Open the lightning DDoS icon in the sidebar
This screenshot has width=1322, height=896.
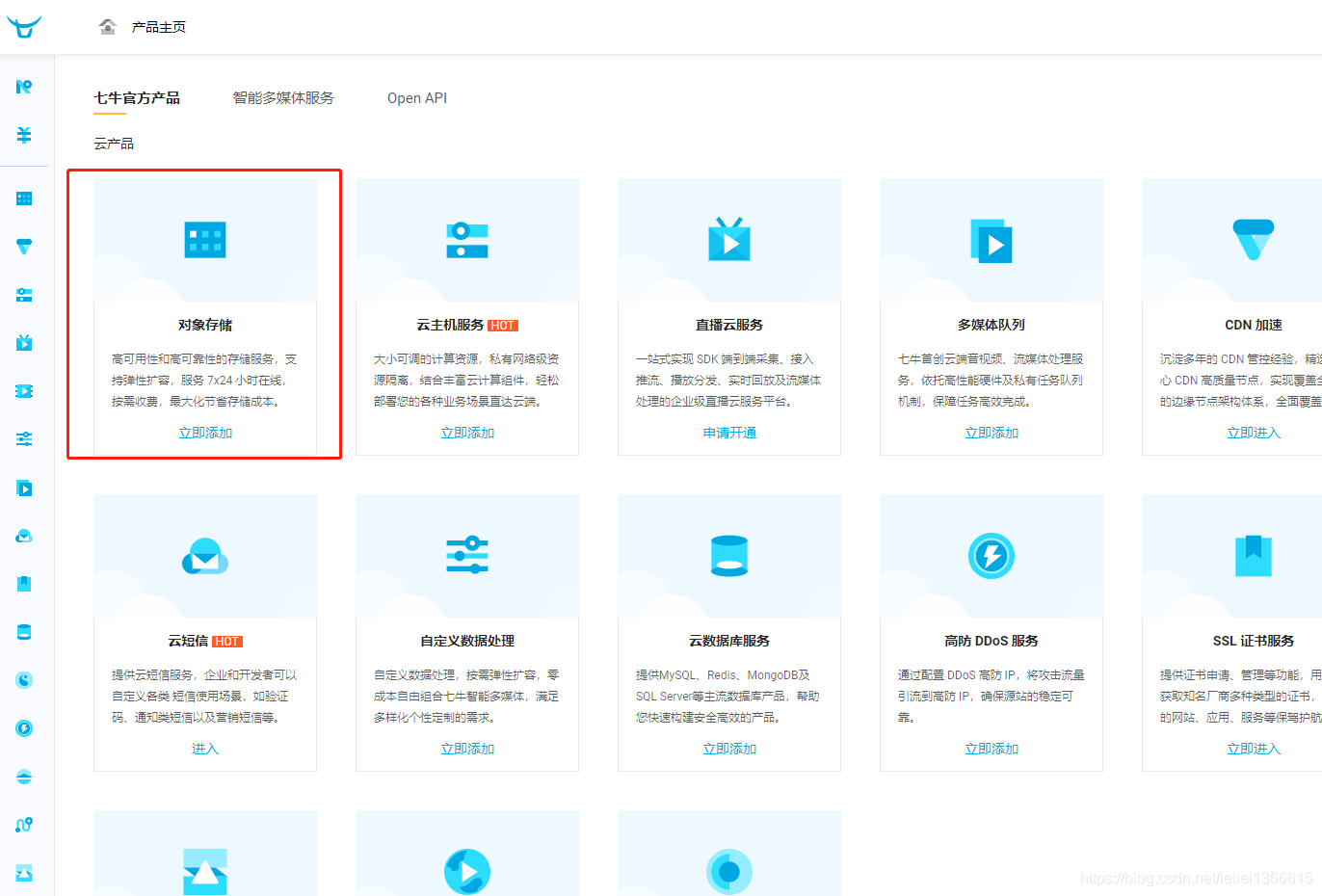click(x=24, y=728)
